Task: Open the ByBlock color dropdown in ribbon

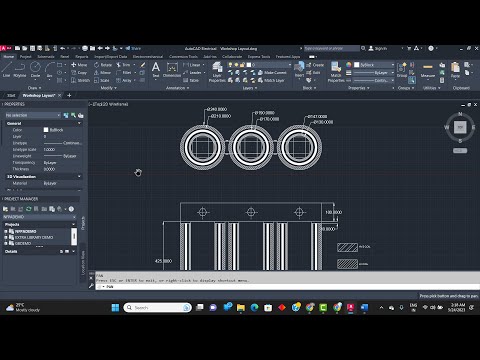Action: tap(374, 65)
